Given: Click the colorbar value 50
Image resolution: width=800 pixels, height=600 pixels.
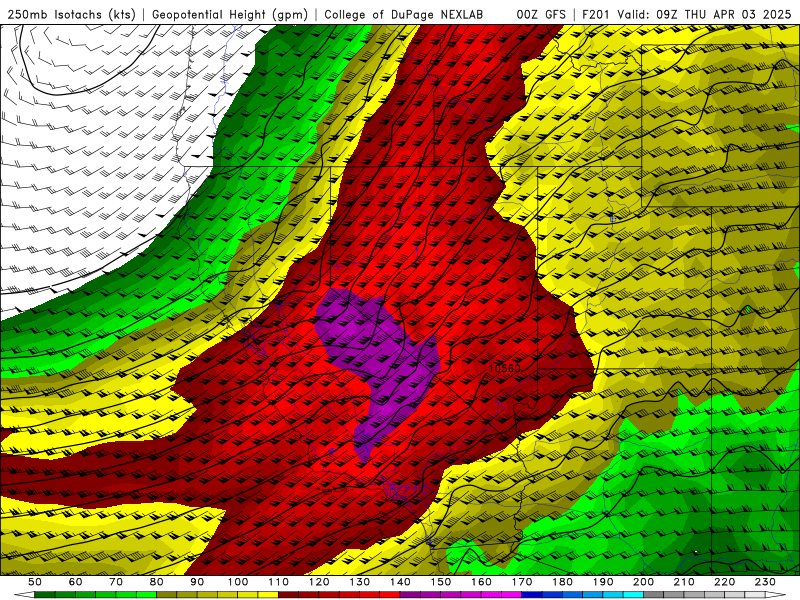Looking at the screenshot, I should point(35,582).
